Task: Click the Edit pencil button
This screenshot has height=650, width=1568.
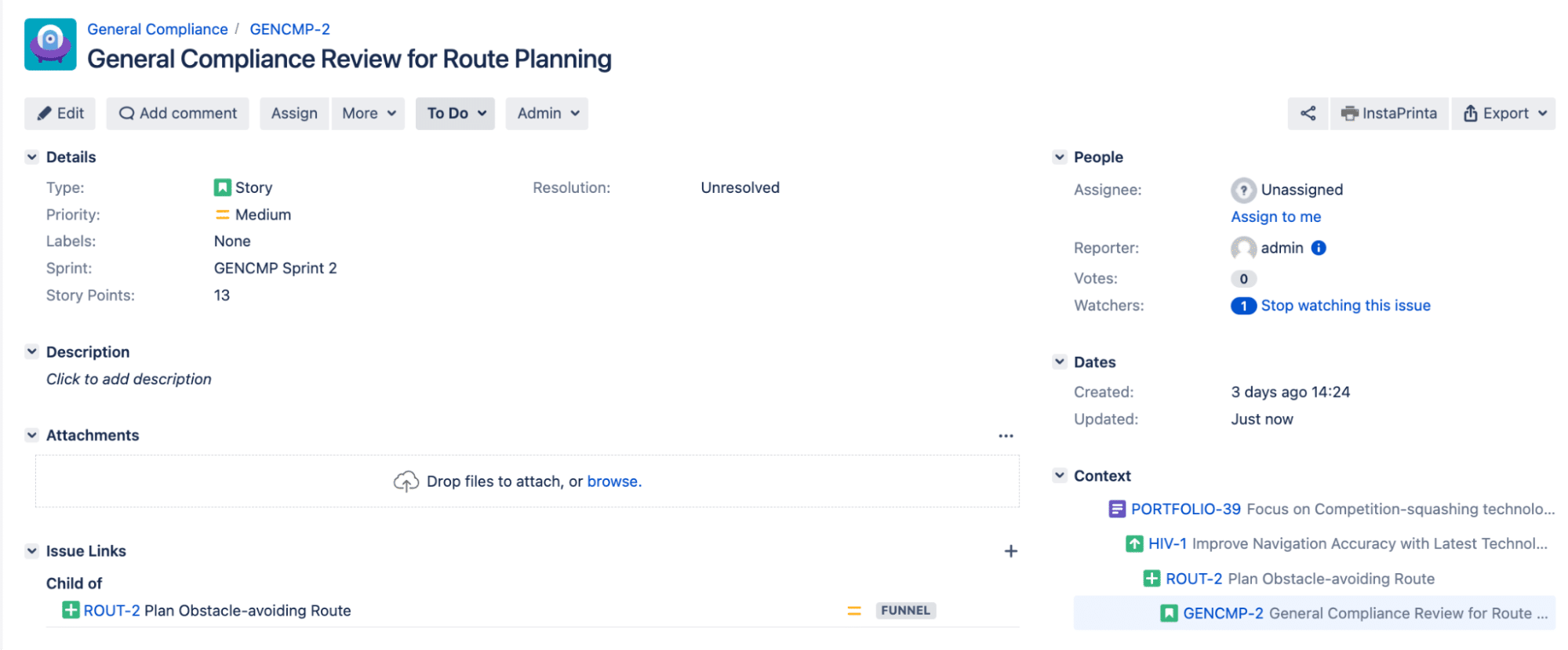Action: point(60,114)
